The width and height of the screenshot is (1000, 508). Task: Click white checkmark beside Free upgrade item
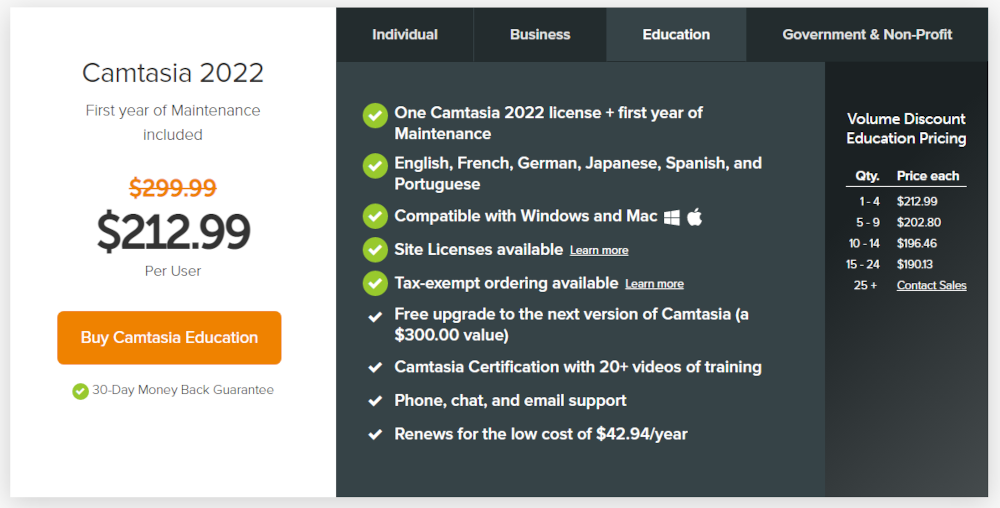pyautogui.click(x=375, y=316)
